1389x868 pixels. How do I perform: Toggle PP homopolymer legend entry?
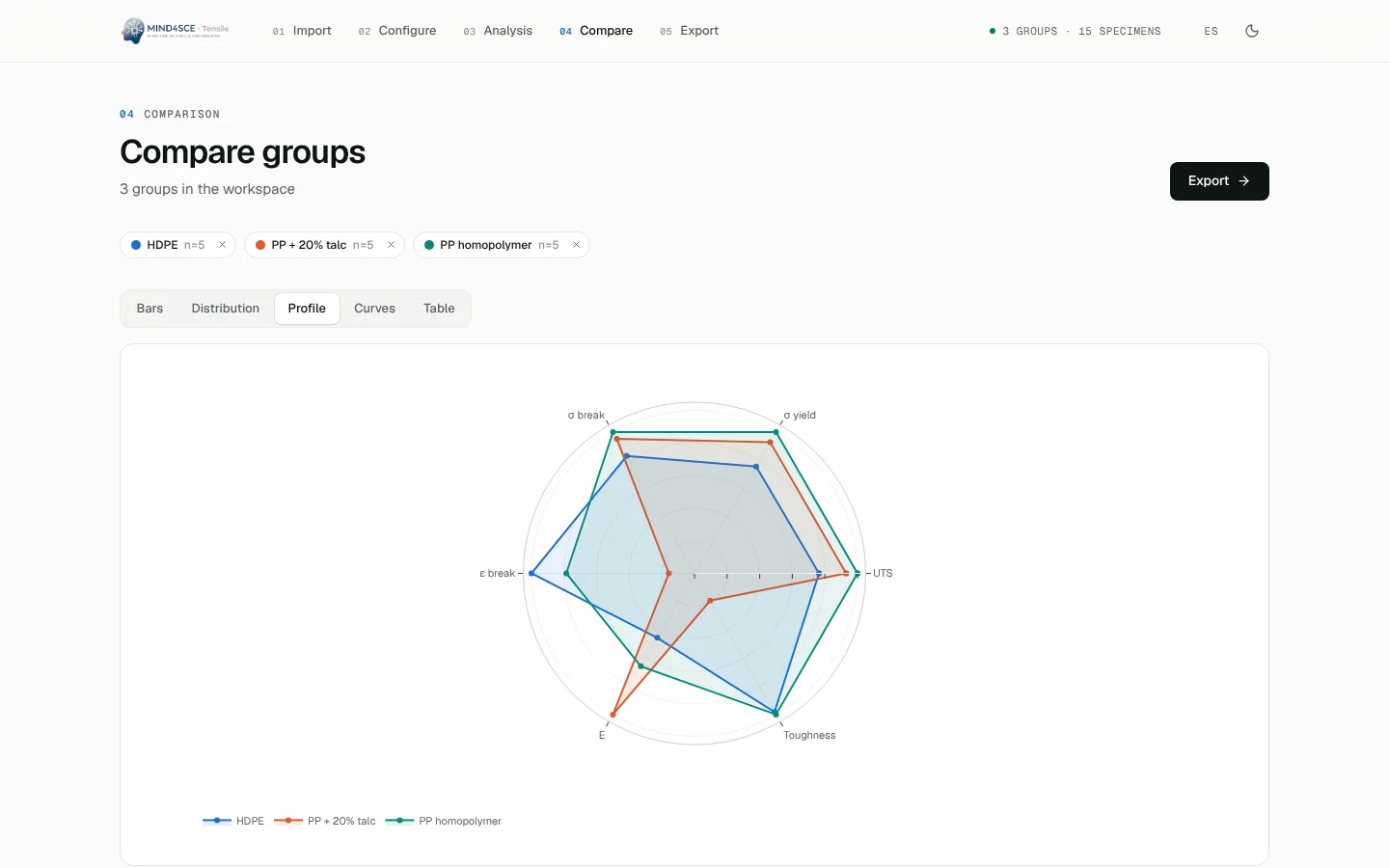pos(444,821)
